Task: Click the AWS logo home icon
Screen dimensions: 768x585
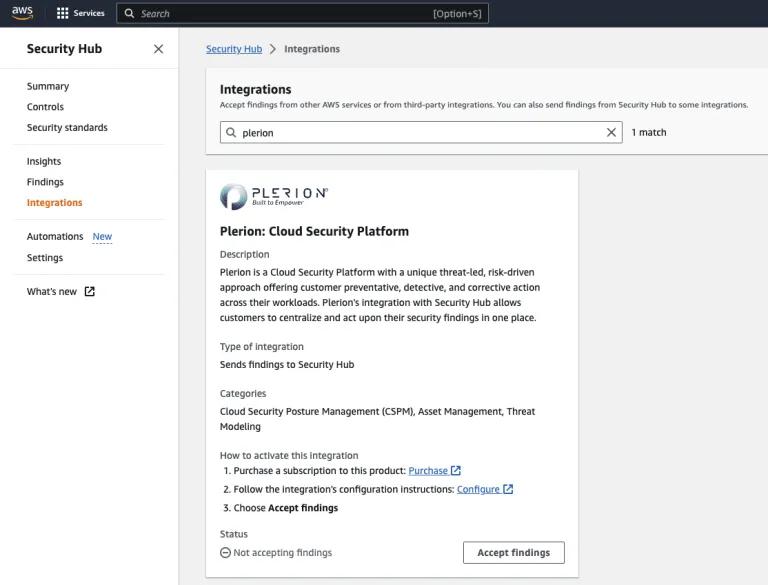Action: (22, 13)
